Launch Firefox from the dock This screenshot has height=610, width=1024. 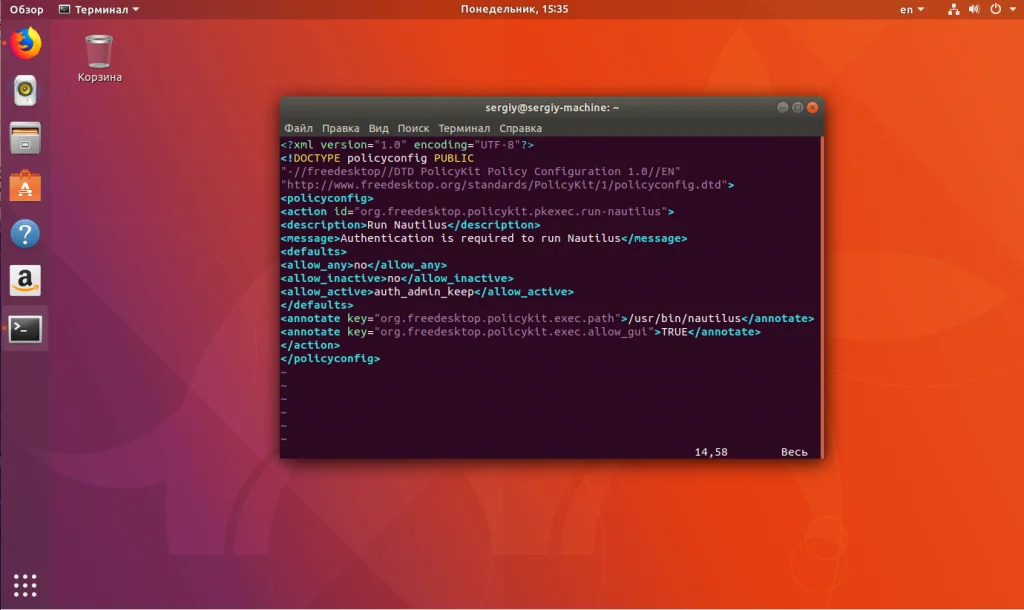coord(25,44)
